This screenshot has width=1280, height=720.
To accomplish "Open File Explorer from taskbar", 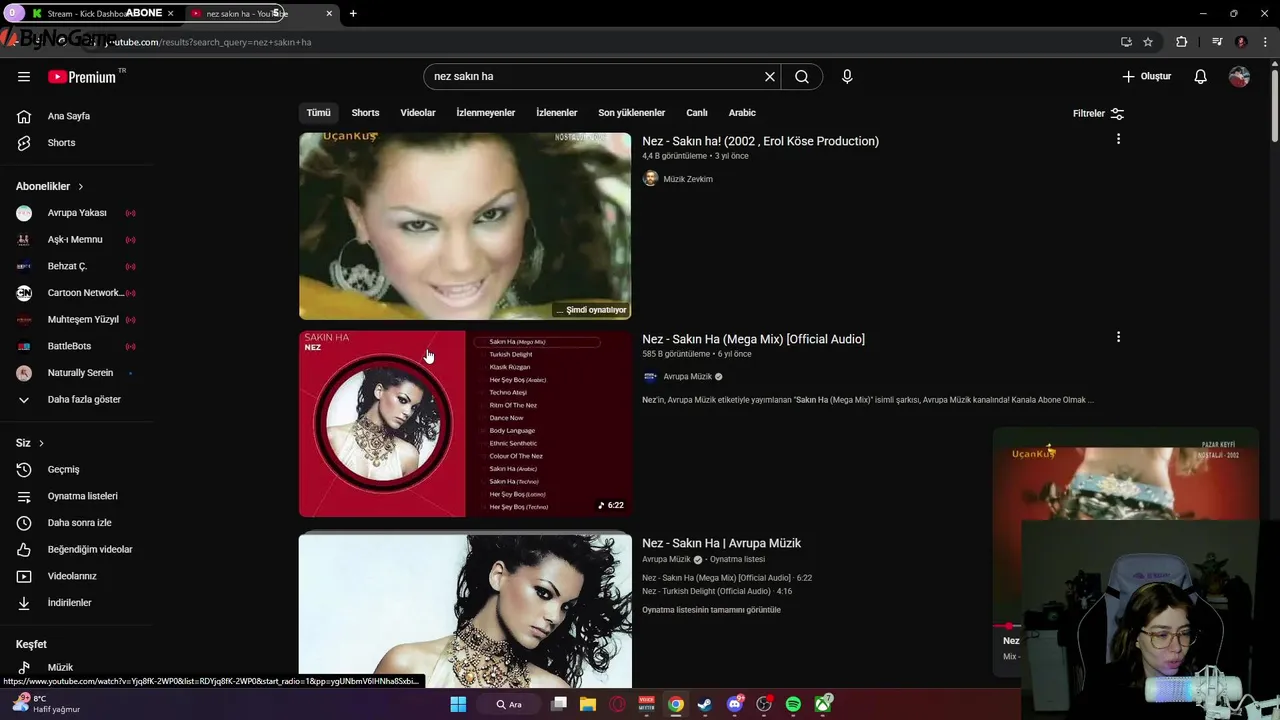I will point(588,704).
